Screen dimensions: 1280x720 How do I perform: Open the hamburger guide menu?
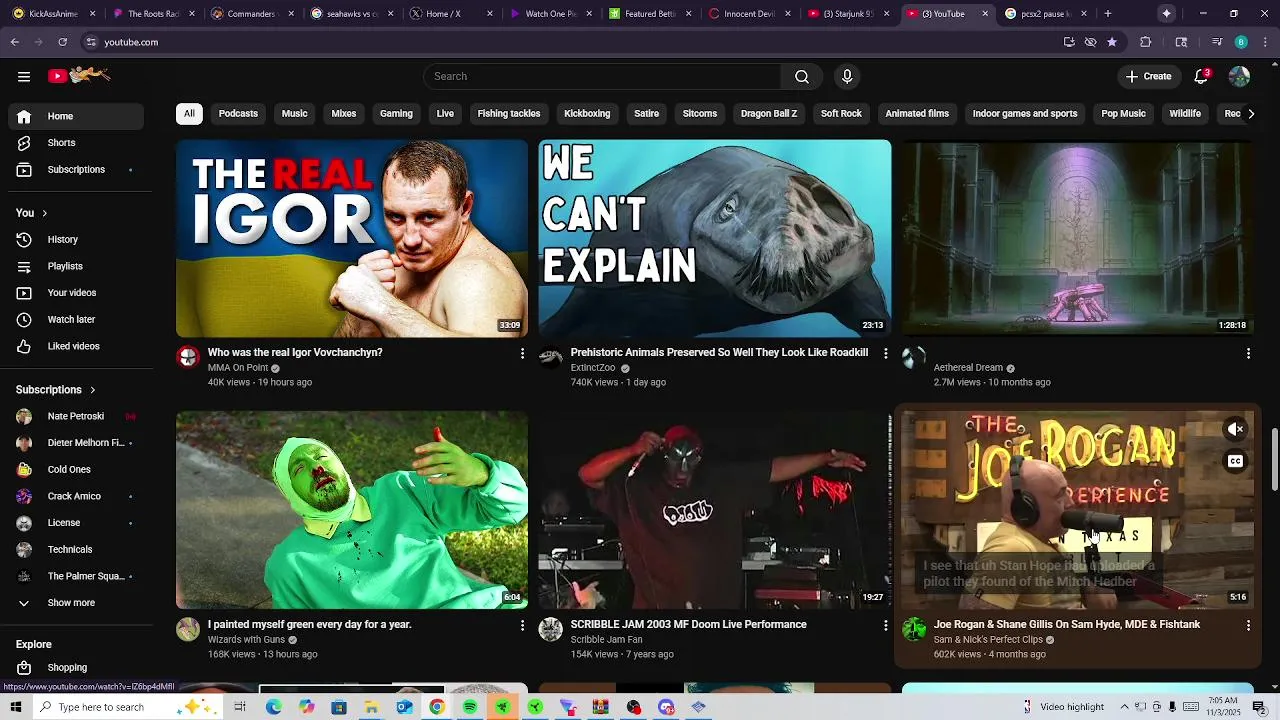point(24,76)
